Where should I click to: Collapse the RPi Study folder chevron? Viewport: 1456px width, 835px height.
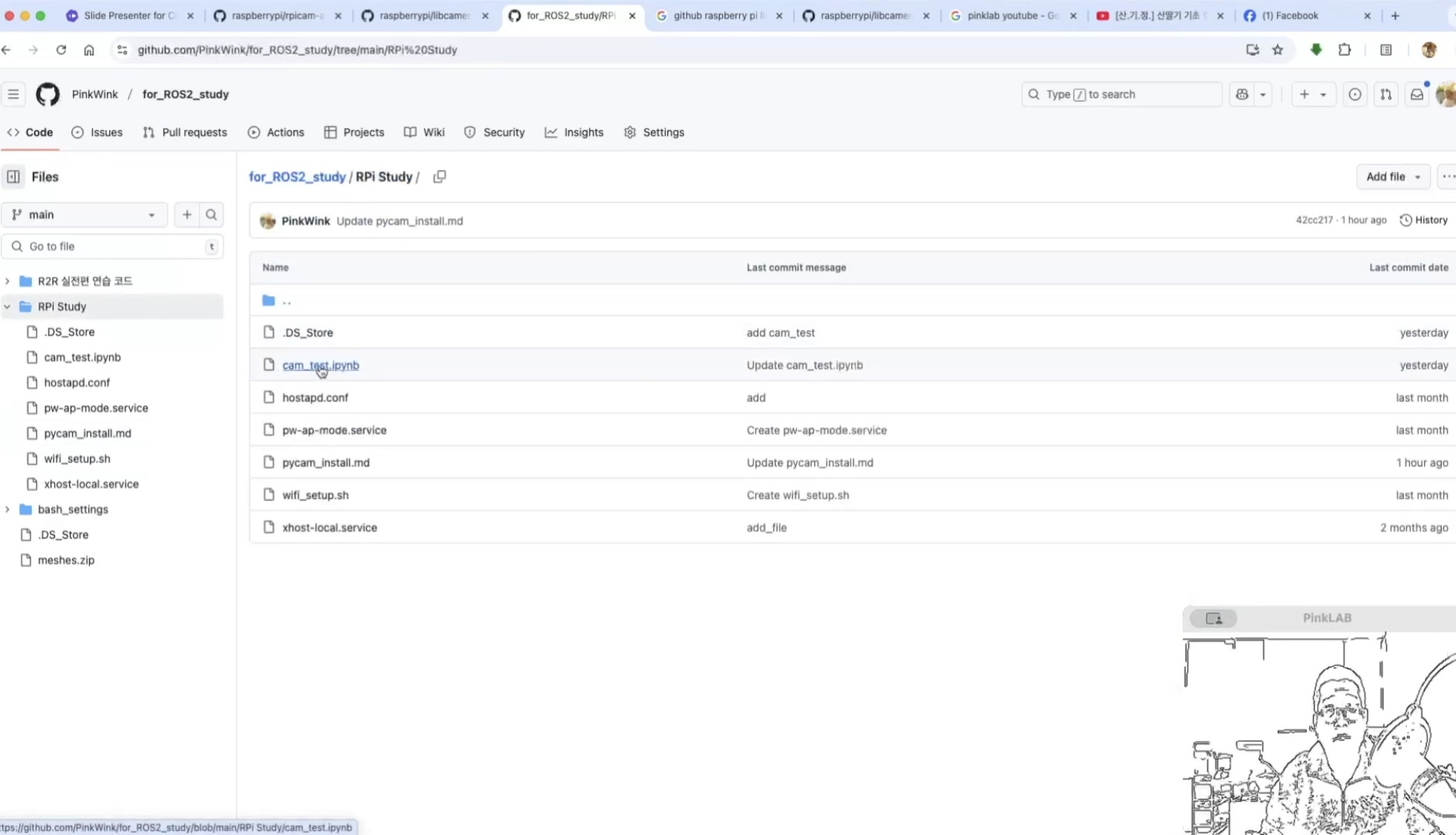point(7,307)
